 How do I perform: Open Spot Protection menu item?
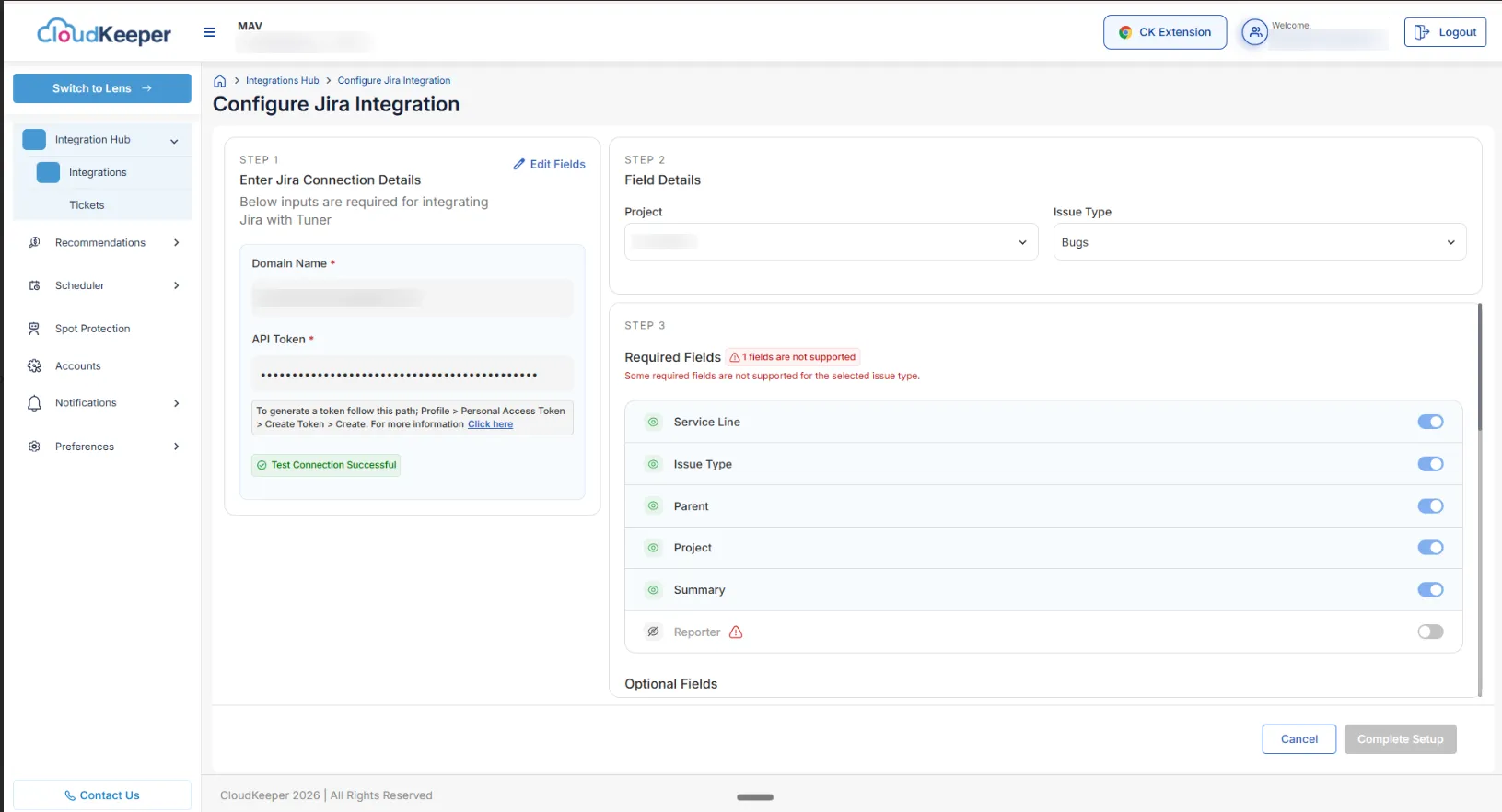92,329
